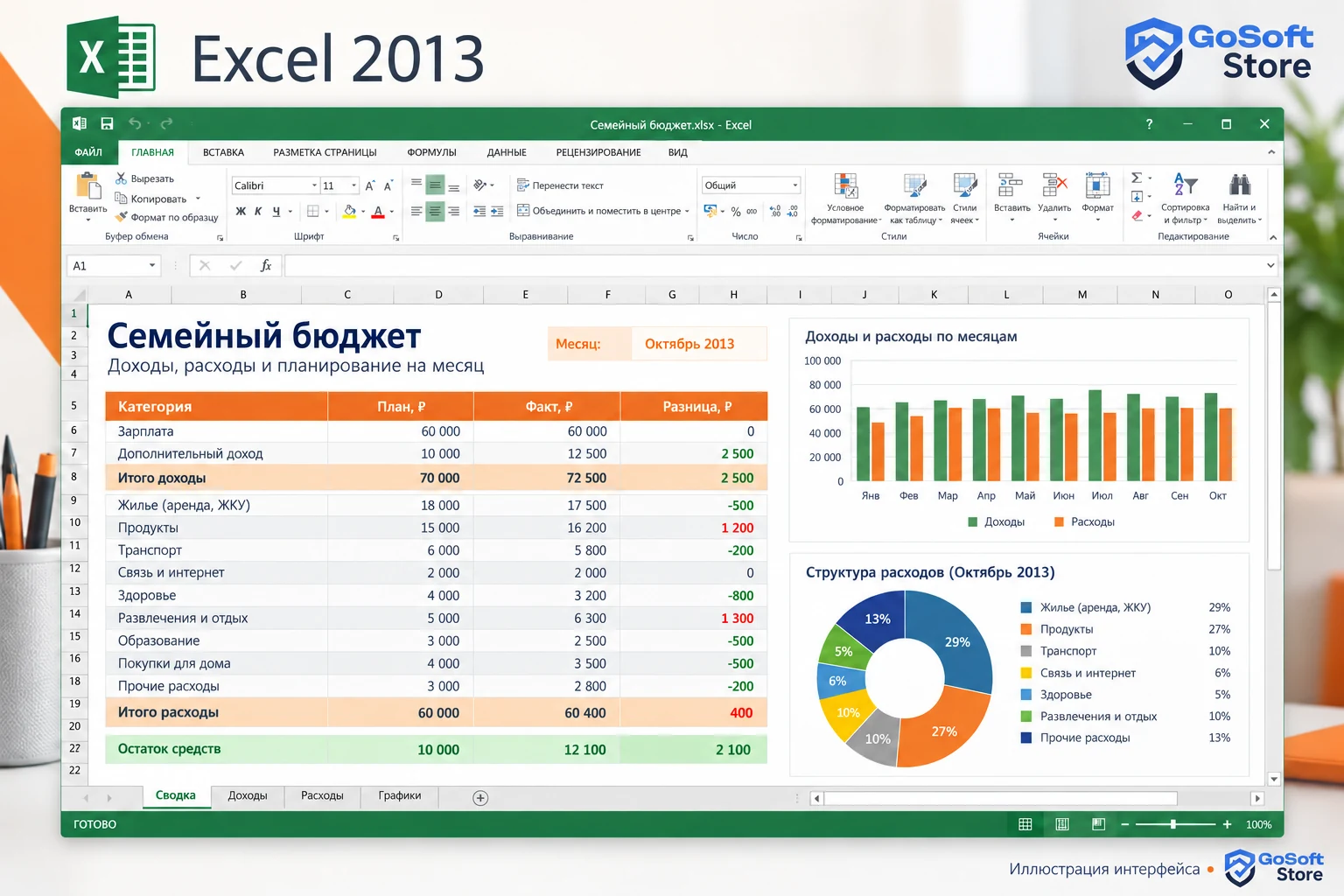The width and height of the screenshot is (1344, 896).
Task: Click the decrease indent icon
Action: 479,211
